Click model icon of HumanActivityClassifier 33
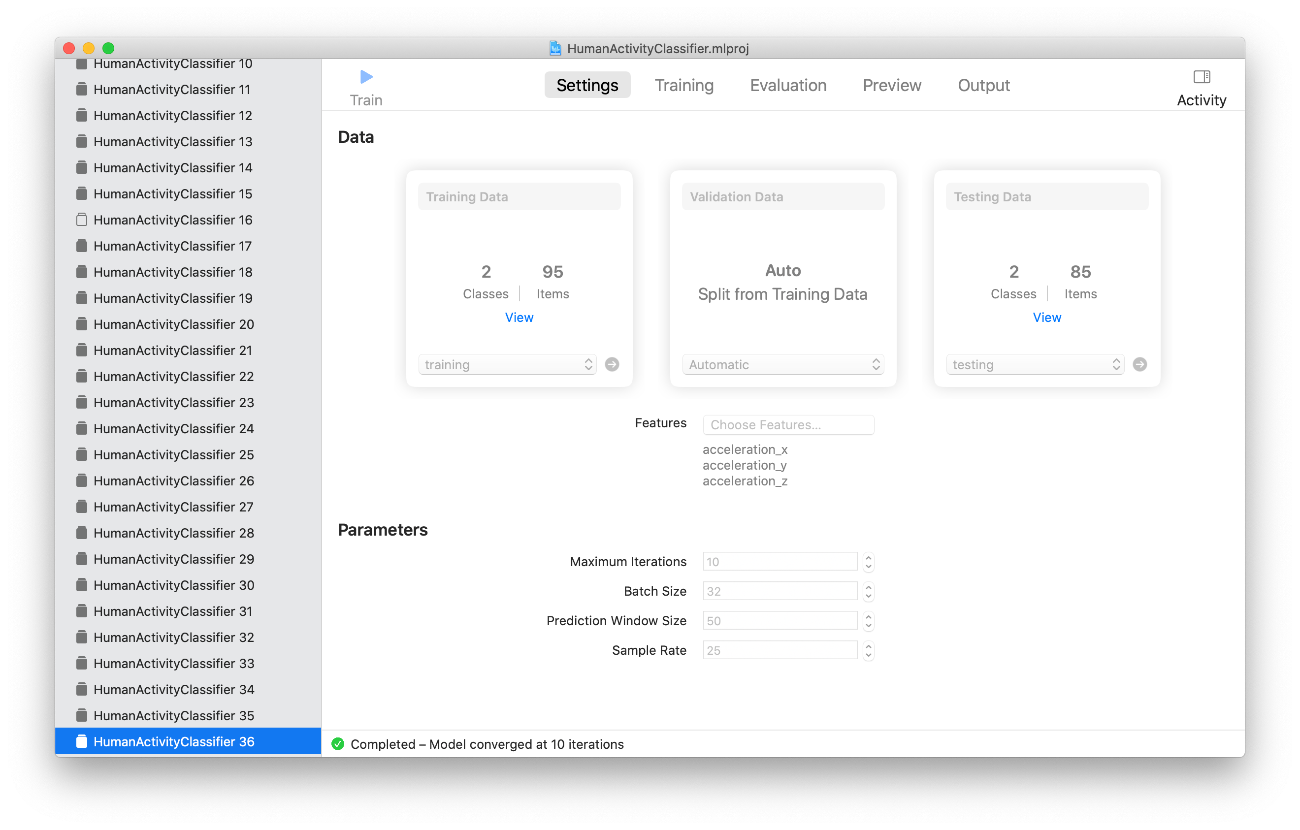This screenshot has height=830, width=1300. click(x=82, y=663)
